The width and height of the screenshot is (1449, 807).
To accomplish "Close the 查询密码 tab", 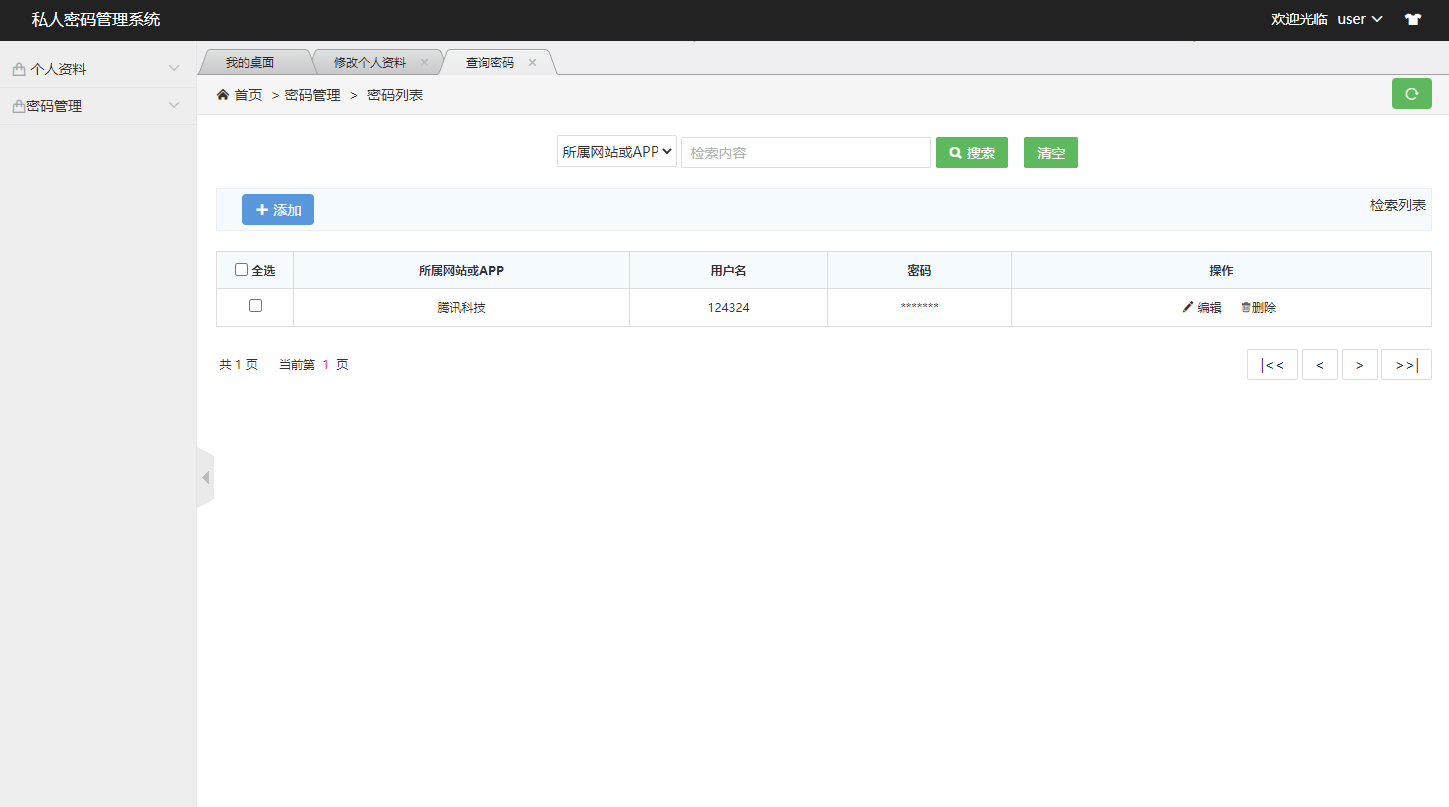I will pyautogui.click(x=532, y=62).
